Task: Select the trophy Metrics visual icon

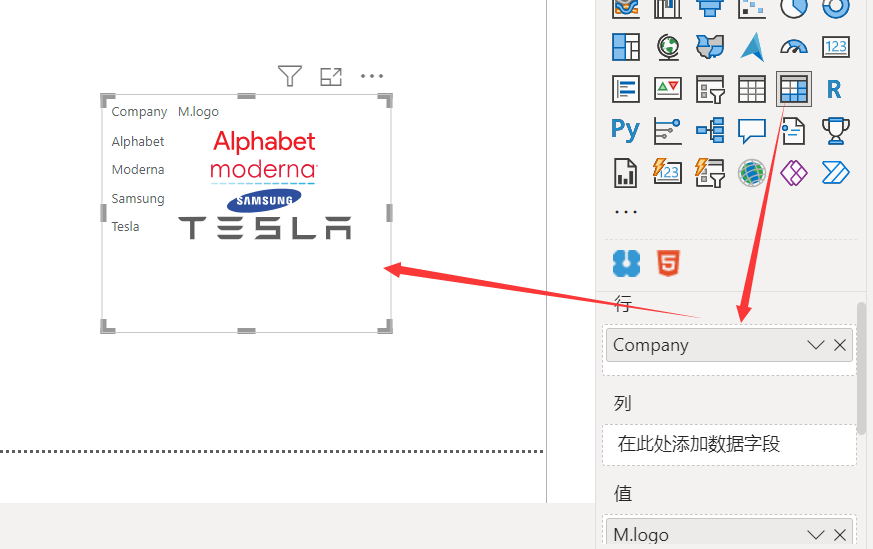Action: point(836,131)
